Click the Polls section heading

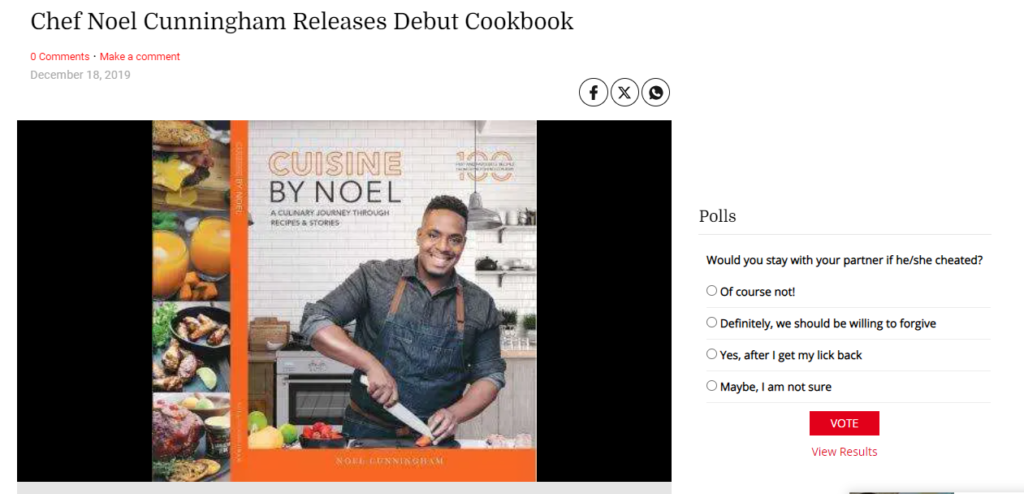click(x=717, y=216)
